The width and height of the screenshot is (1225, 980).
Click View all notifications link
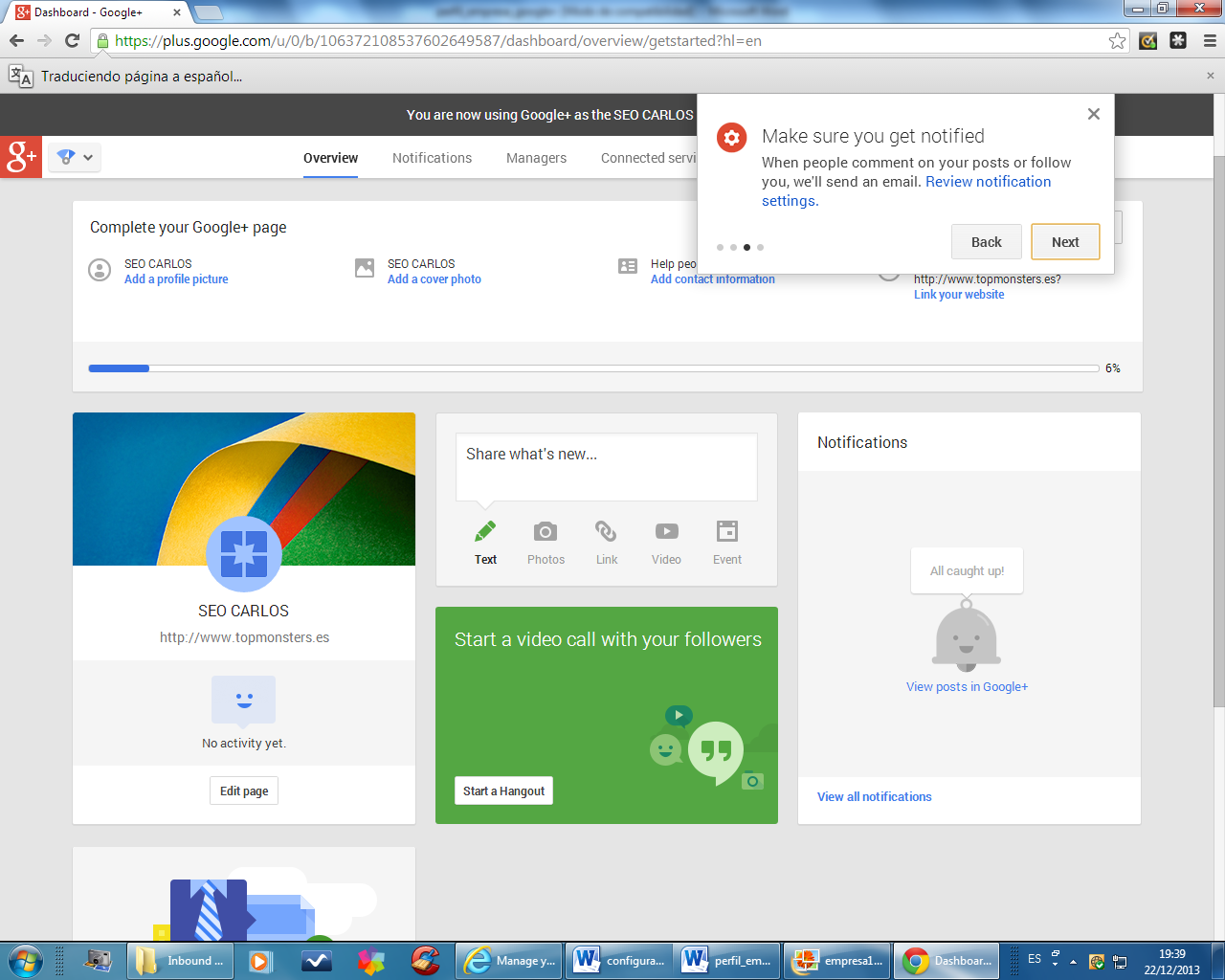pos(874,797)
